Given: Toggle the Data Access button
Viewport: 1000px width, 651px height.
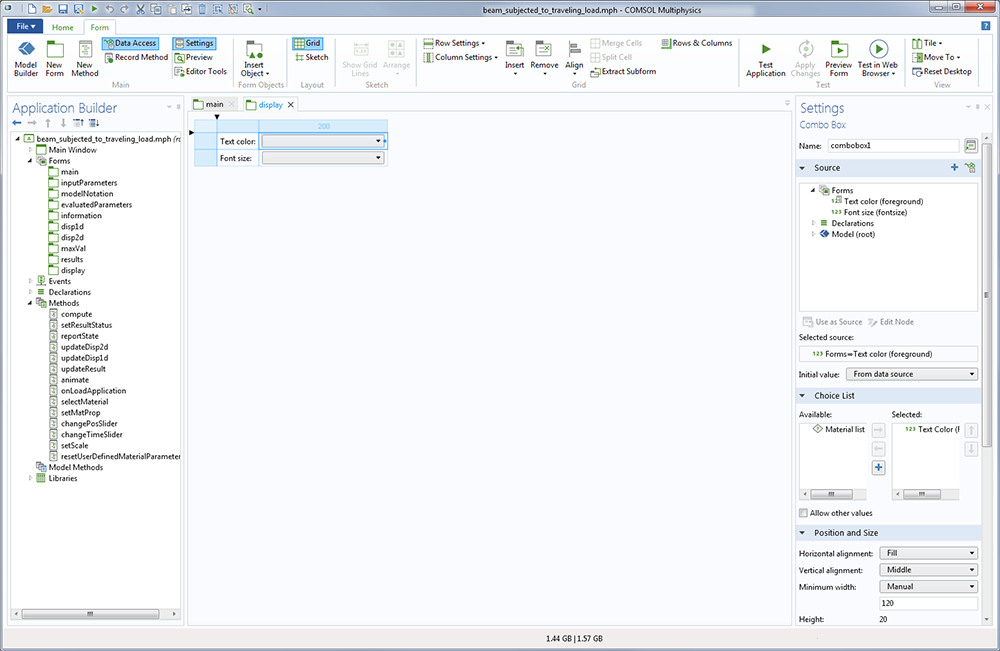Looking at the screenshot, I should (x=129, y=43).
